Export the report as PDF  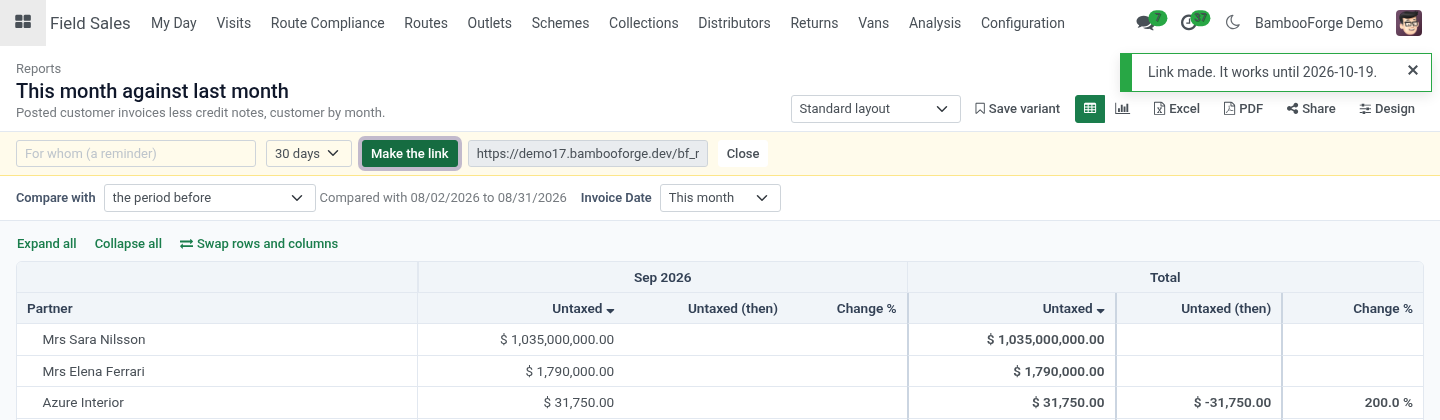click(1243, 109)
